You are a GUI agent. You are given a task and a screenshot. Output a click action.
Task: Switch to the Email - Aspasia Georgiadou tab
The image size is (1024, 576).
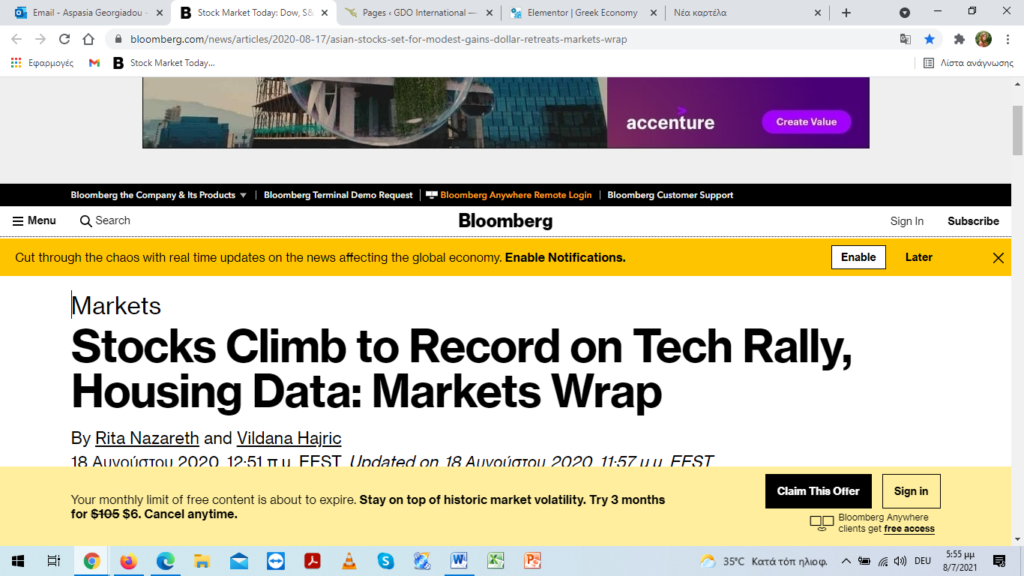[88, 12]
